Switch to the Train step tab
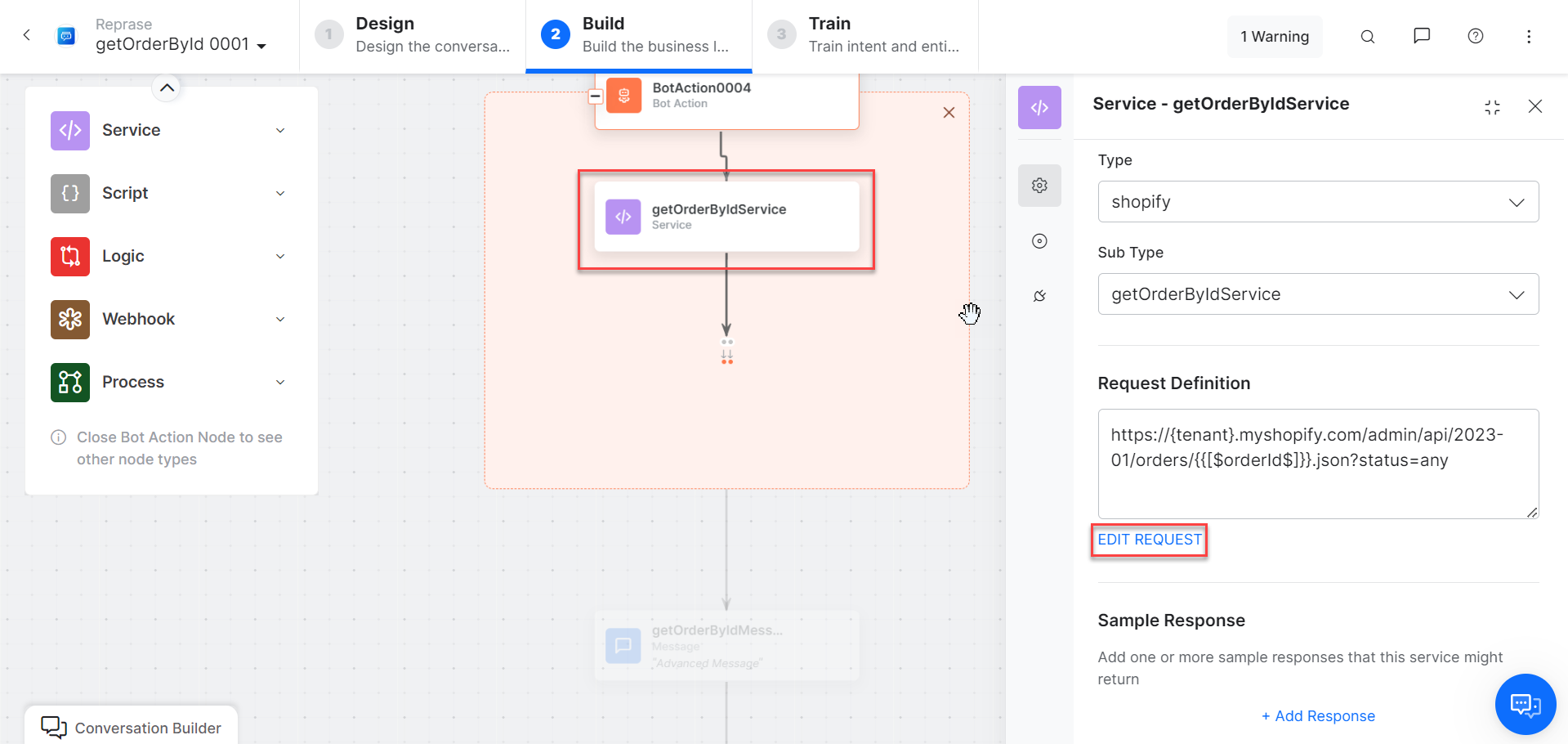 [864, 35]
